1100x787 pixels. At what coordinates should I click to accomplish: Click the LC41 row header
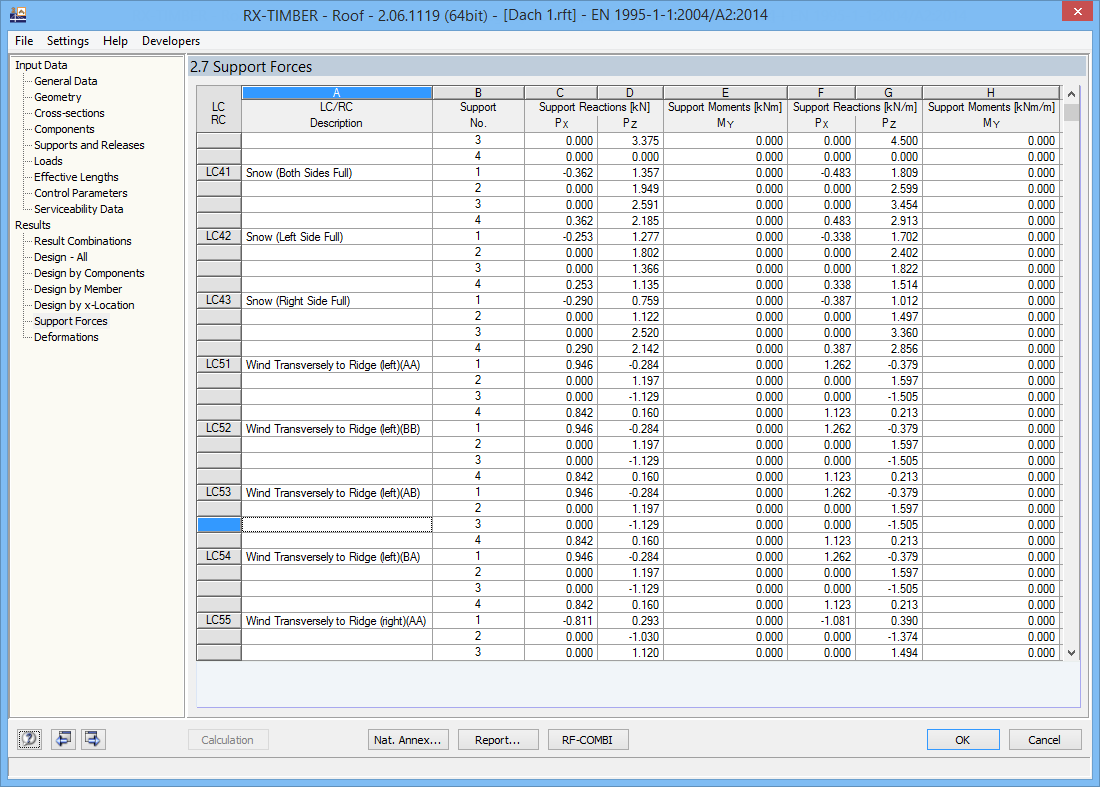pos(219,172)
